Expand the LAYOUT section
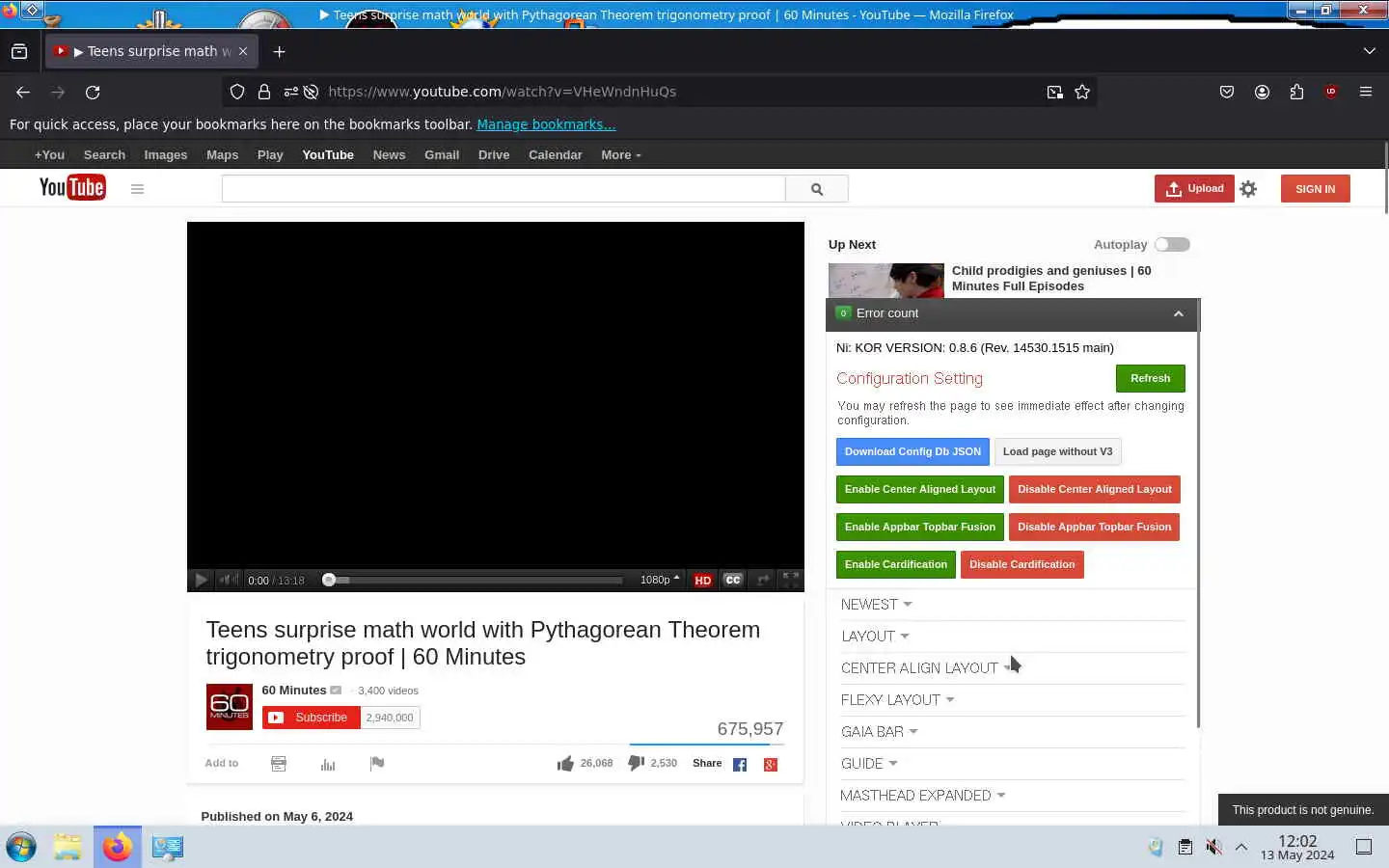 pyautogui.click(x=875, y=637)
